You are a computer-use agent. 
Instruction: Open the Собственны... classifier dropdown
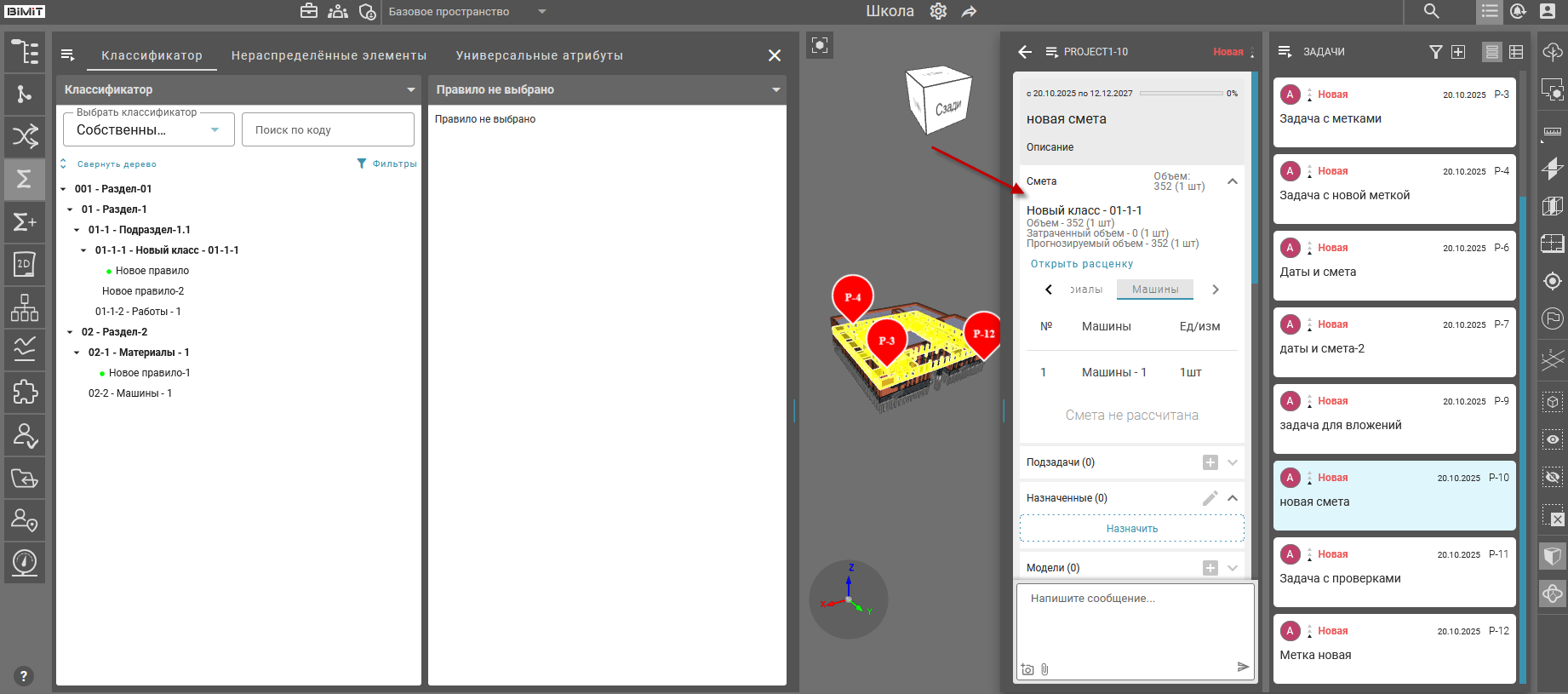149,130
